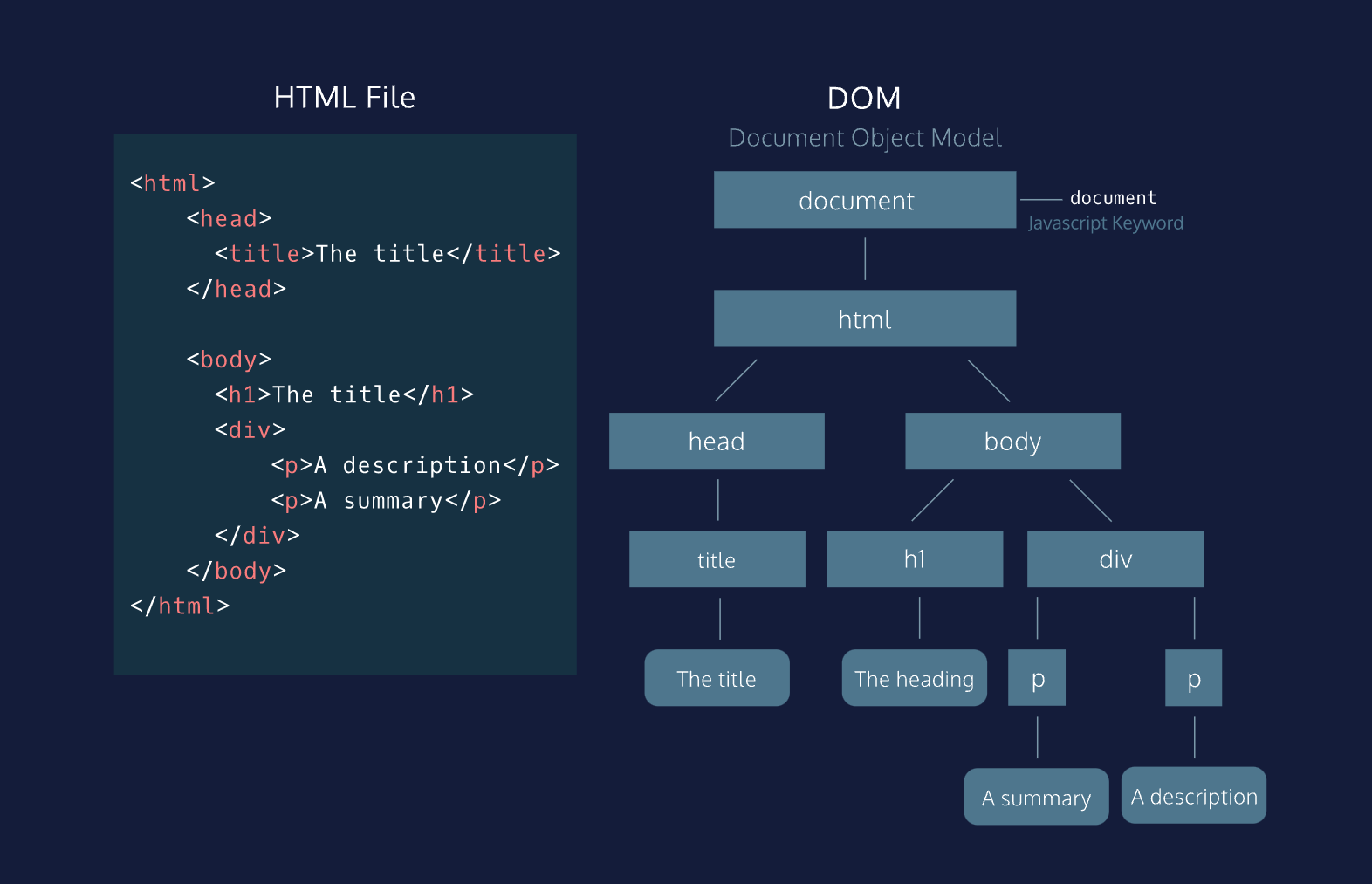The height and width of the screenshot is (884, 1372).
Task: Select the 'A summary' text node
Action: click(x=1037, y=797)
